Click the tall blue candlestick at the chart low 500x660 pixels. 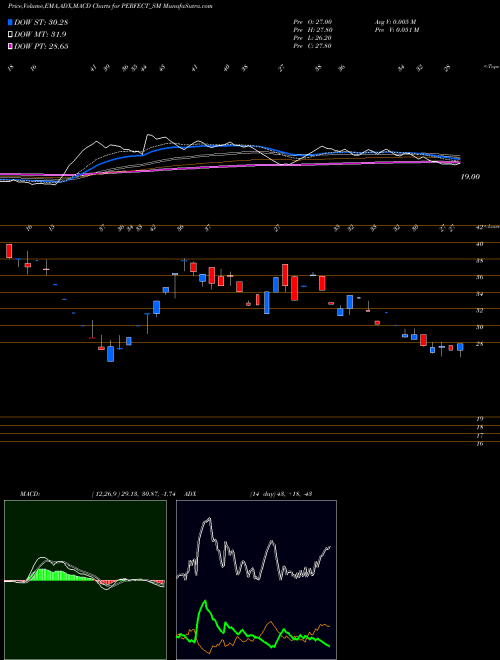pyautogui.click(x=110, y=354)
